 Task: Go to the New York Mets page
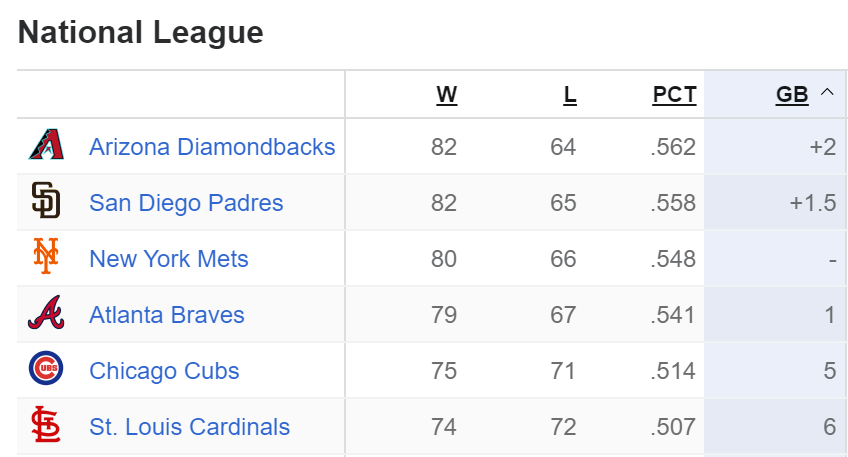coord(169,259)
